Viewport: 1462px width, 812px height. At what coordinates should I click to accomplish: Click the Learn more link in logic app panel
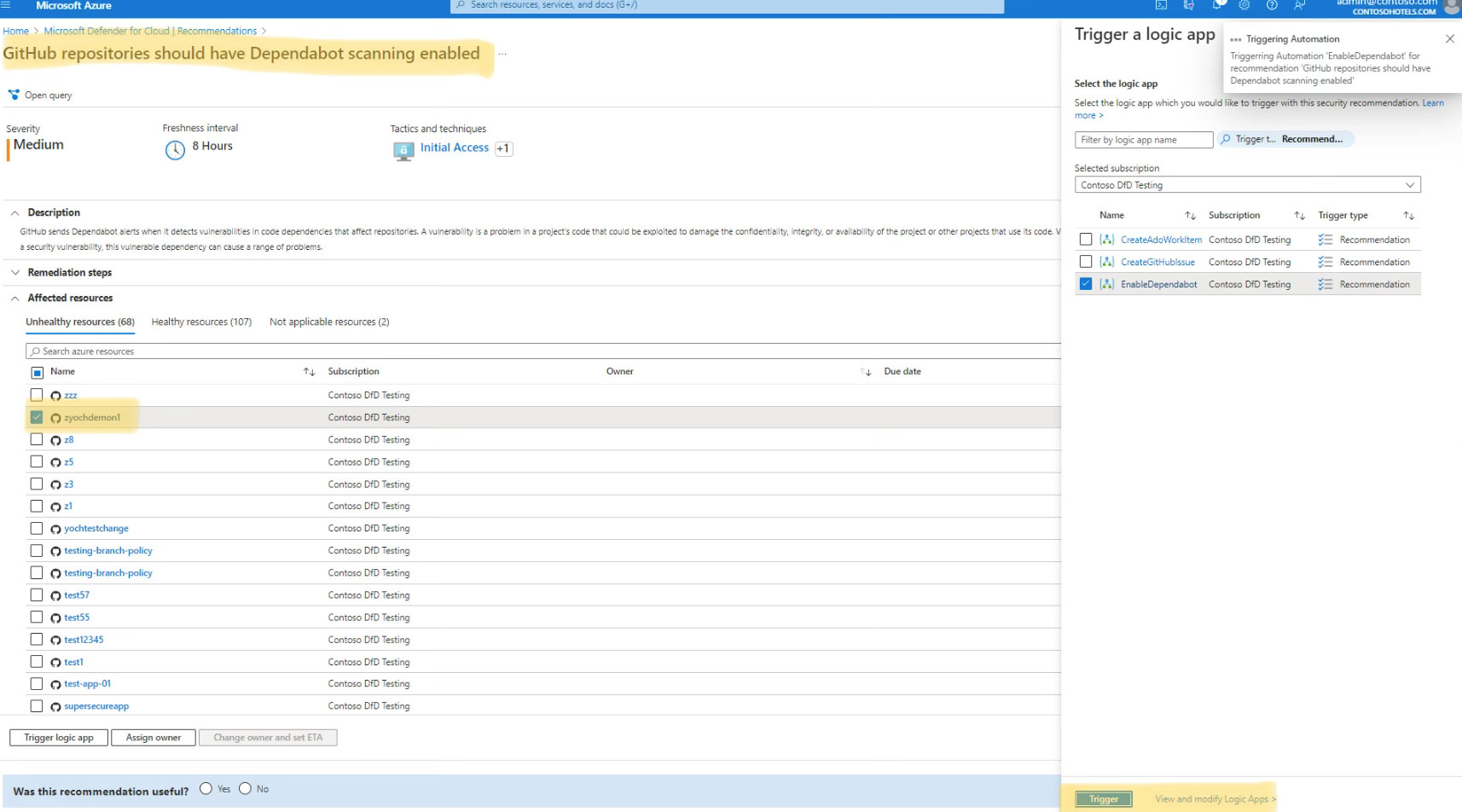click(x=1259, y=109)
